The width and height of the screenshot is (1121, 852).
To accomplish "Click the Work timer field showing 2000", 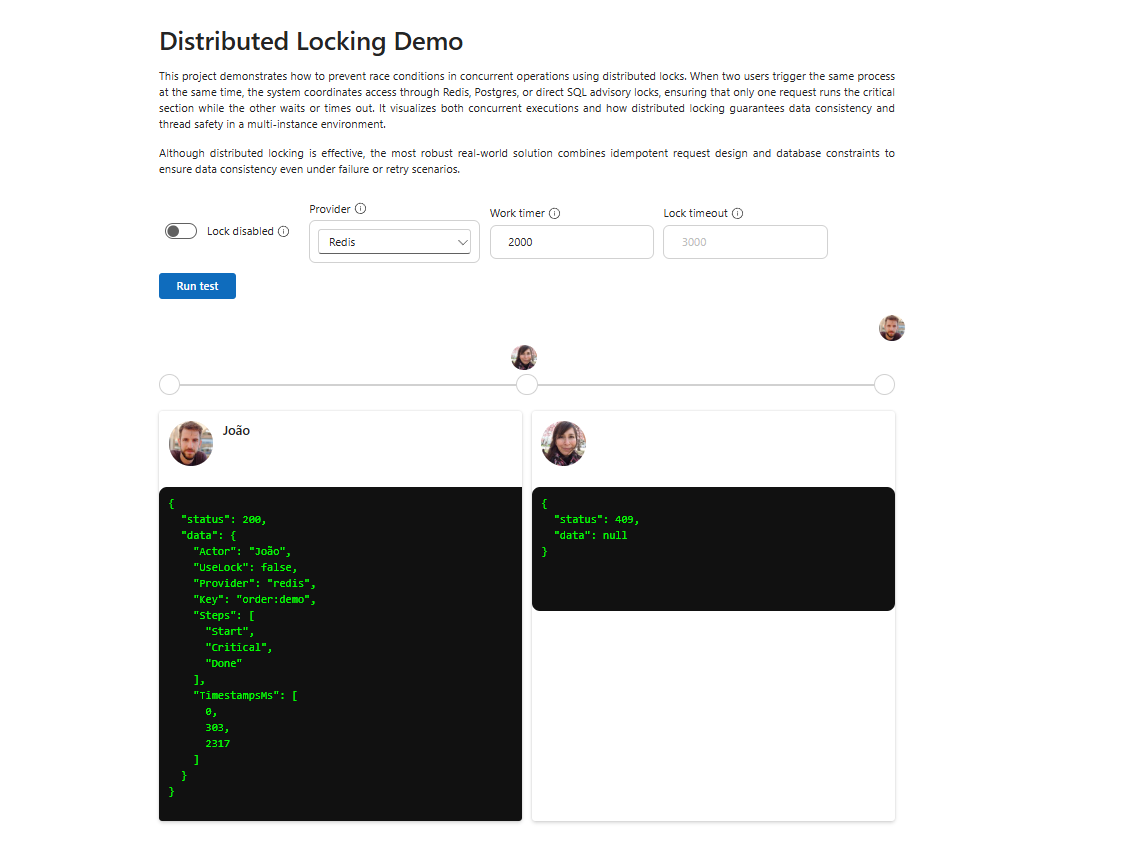I will [x=572, y=242].
